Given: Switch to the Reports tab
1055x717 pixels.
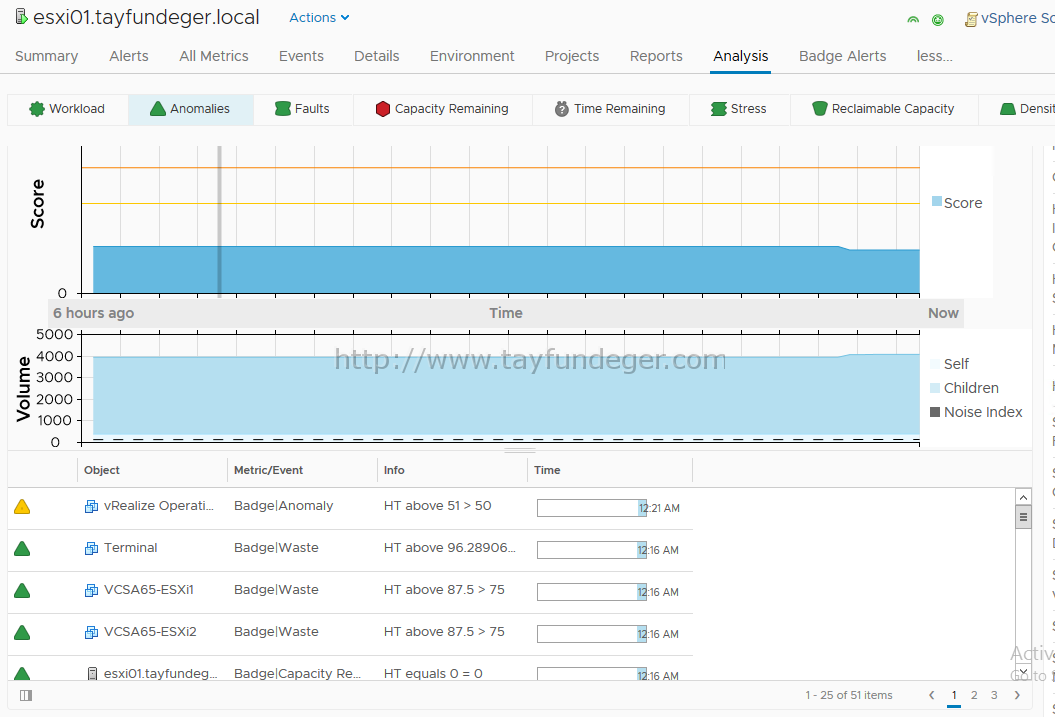Looking at the screenshot, I should click(656, 56).
